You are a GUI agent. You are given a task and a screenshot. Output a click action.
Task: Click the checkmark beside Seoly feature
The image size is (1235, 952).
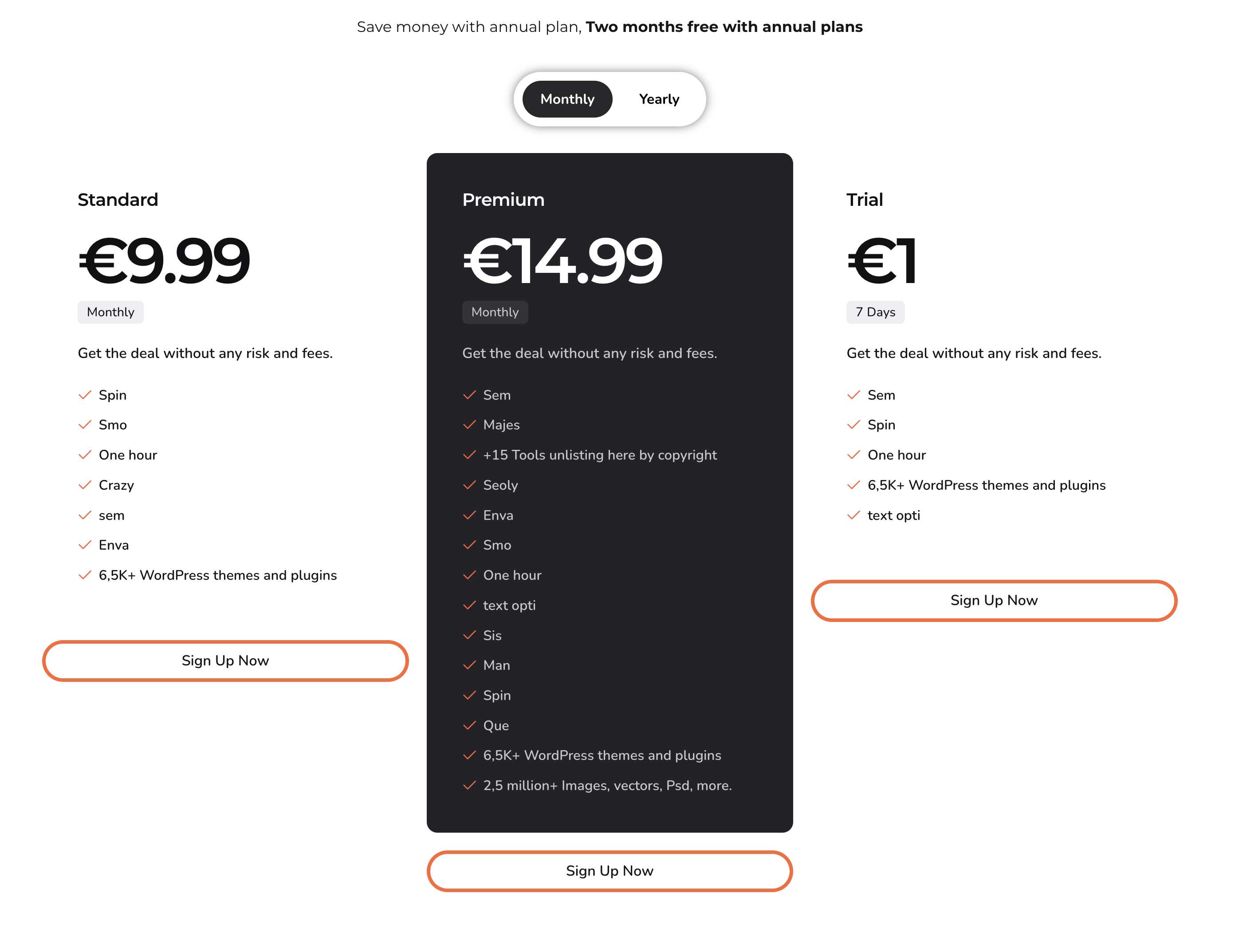469,485
